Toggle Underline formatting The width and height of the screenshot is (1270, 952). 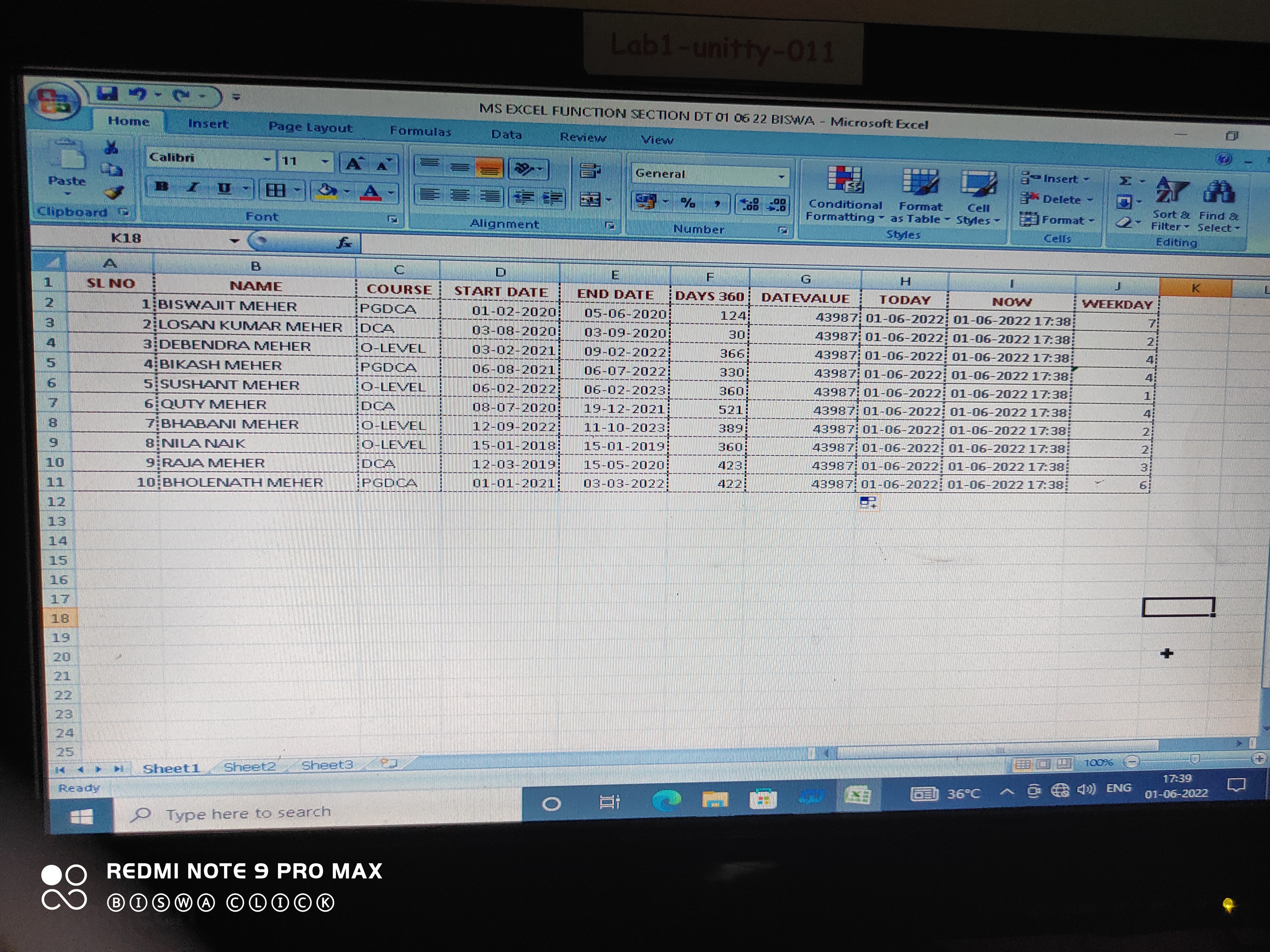click(224, 188)
